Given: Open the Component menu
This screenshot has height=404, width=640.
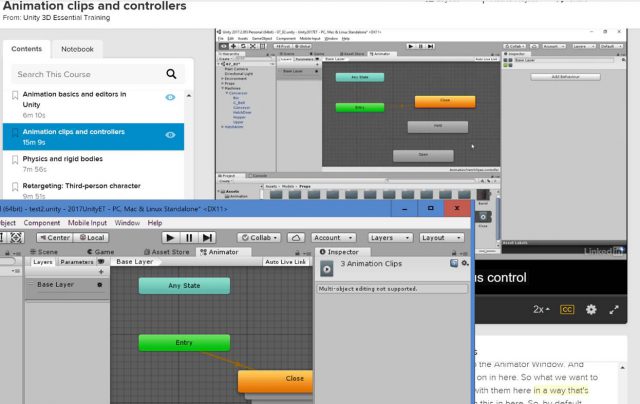Looking at the screenshot, I should 42,223.
